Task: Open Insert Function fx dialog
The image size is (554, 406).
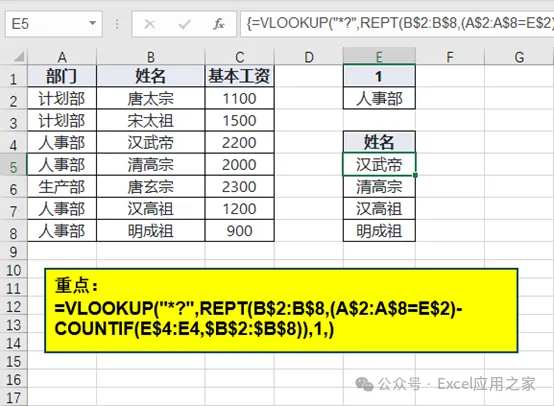Action: click(x=219, y=24)
